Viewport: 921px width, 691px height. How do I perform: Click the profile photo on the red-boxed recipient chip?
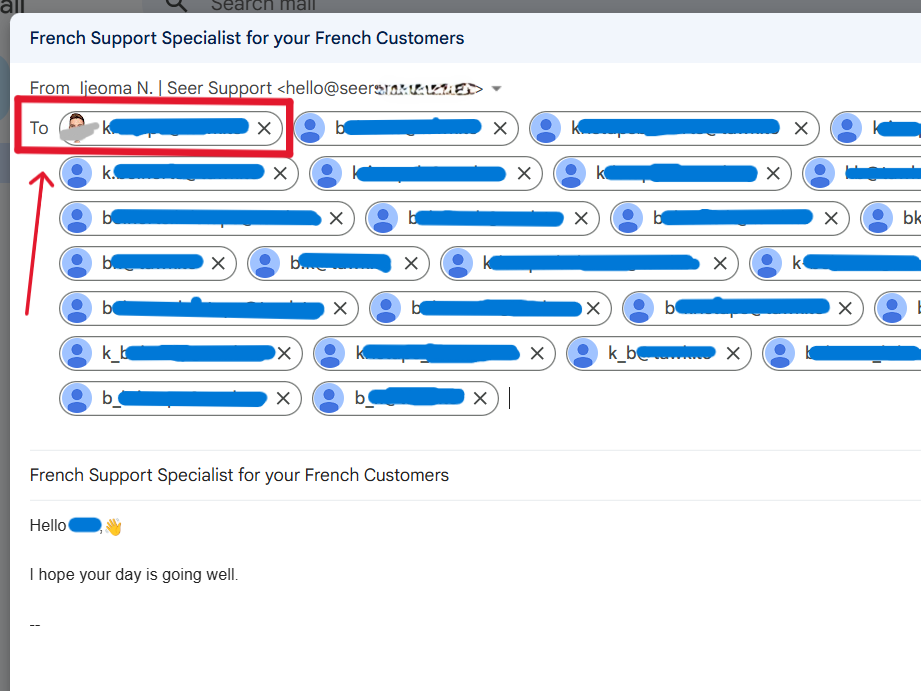[78, 128]
